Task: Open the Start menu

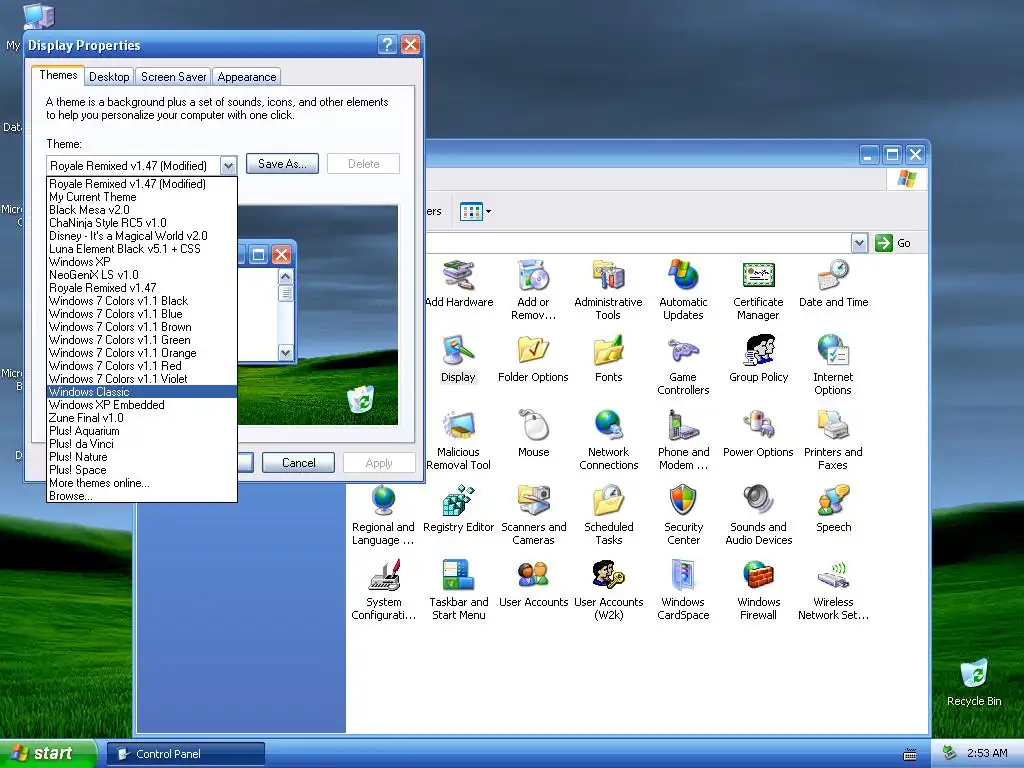Action: point(48,754)
